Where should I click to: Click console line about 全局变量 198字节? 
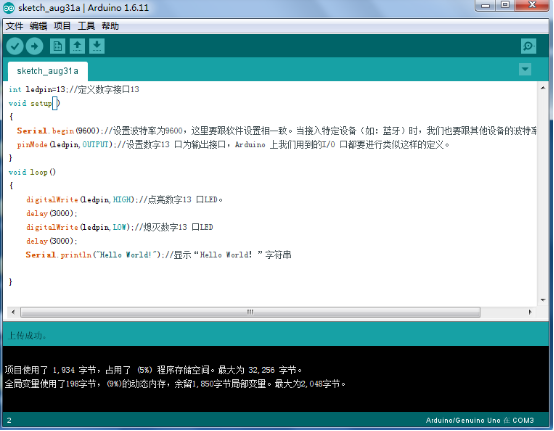point(175,384)
